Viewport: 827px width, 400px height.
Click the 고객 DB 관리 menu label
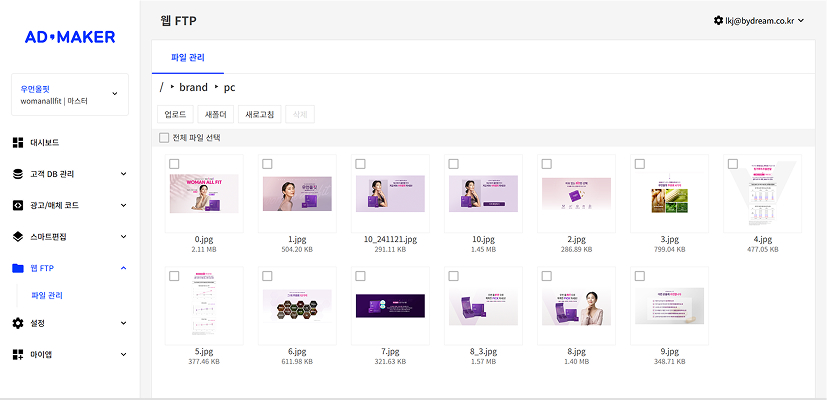pyautogui.click(x=52, y=174)
